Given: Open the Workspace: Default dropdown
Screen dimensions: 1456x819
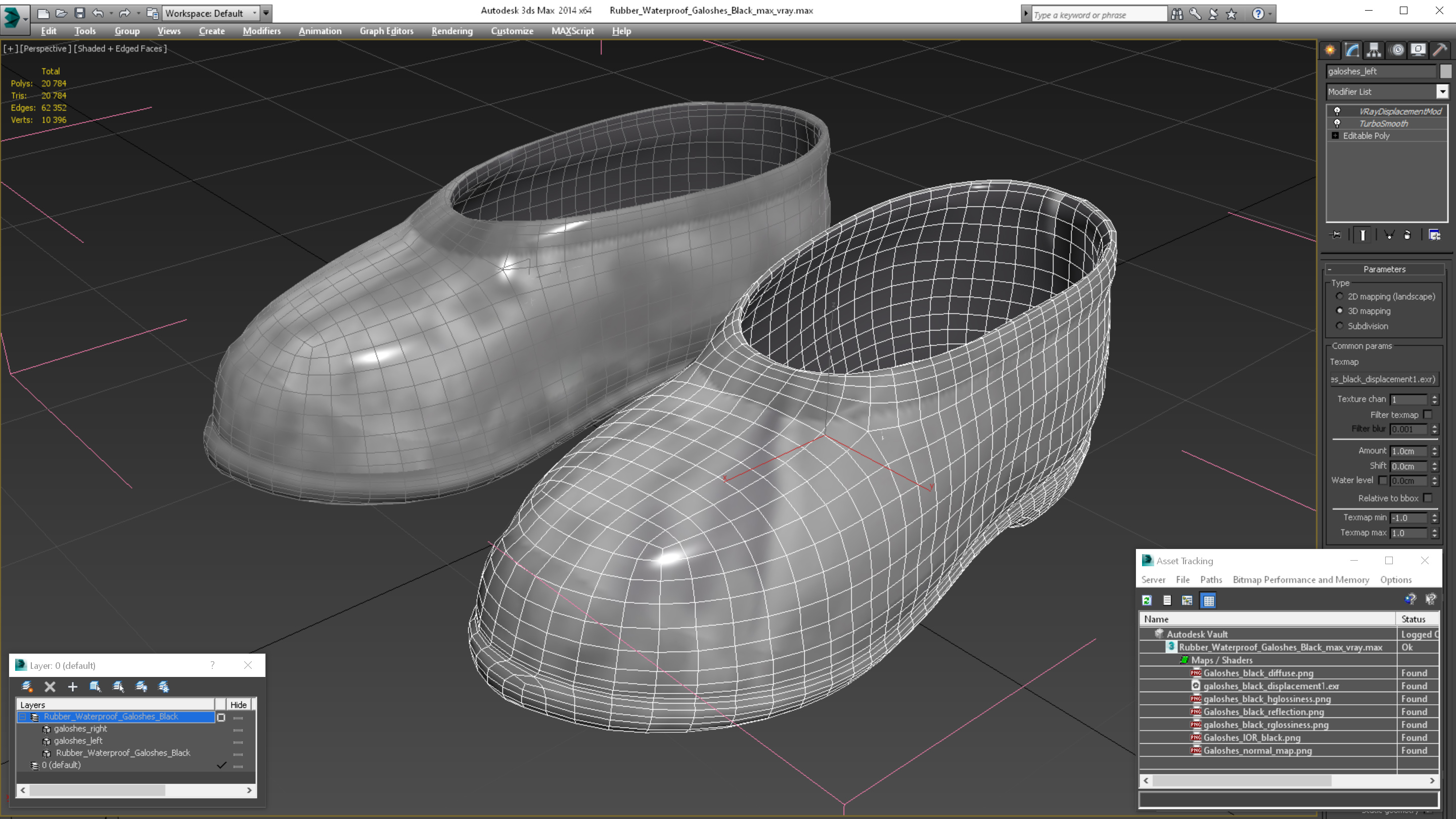Looking at the screenshot, I should tap(211, 13).
